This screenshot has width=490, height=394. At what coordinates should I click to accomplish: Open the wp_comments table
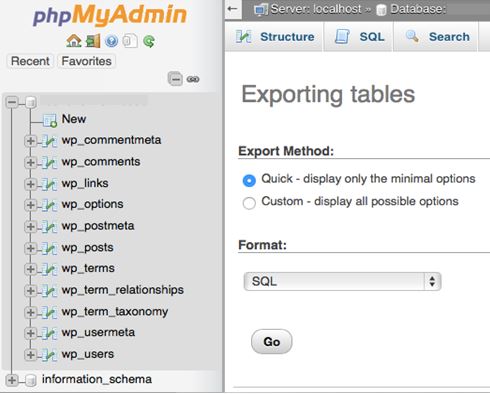(101, 162)
